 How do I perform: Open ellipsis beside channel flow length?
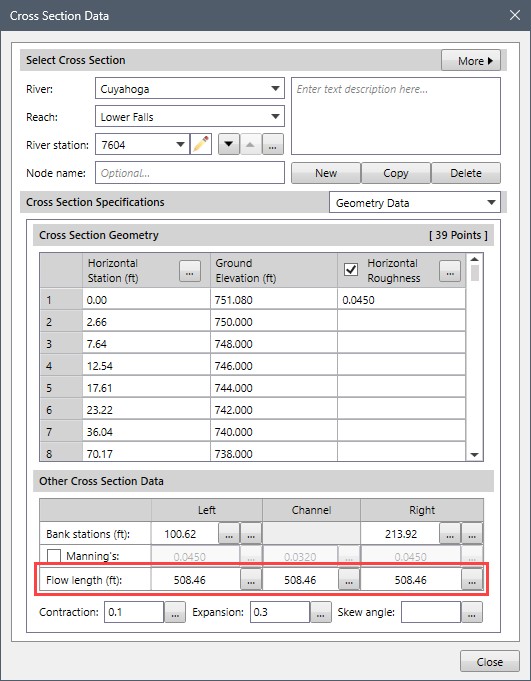349,580
